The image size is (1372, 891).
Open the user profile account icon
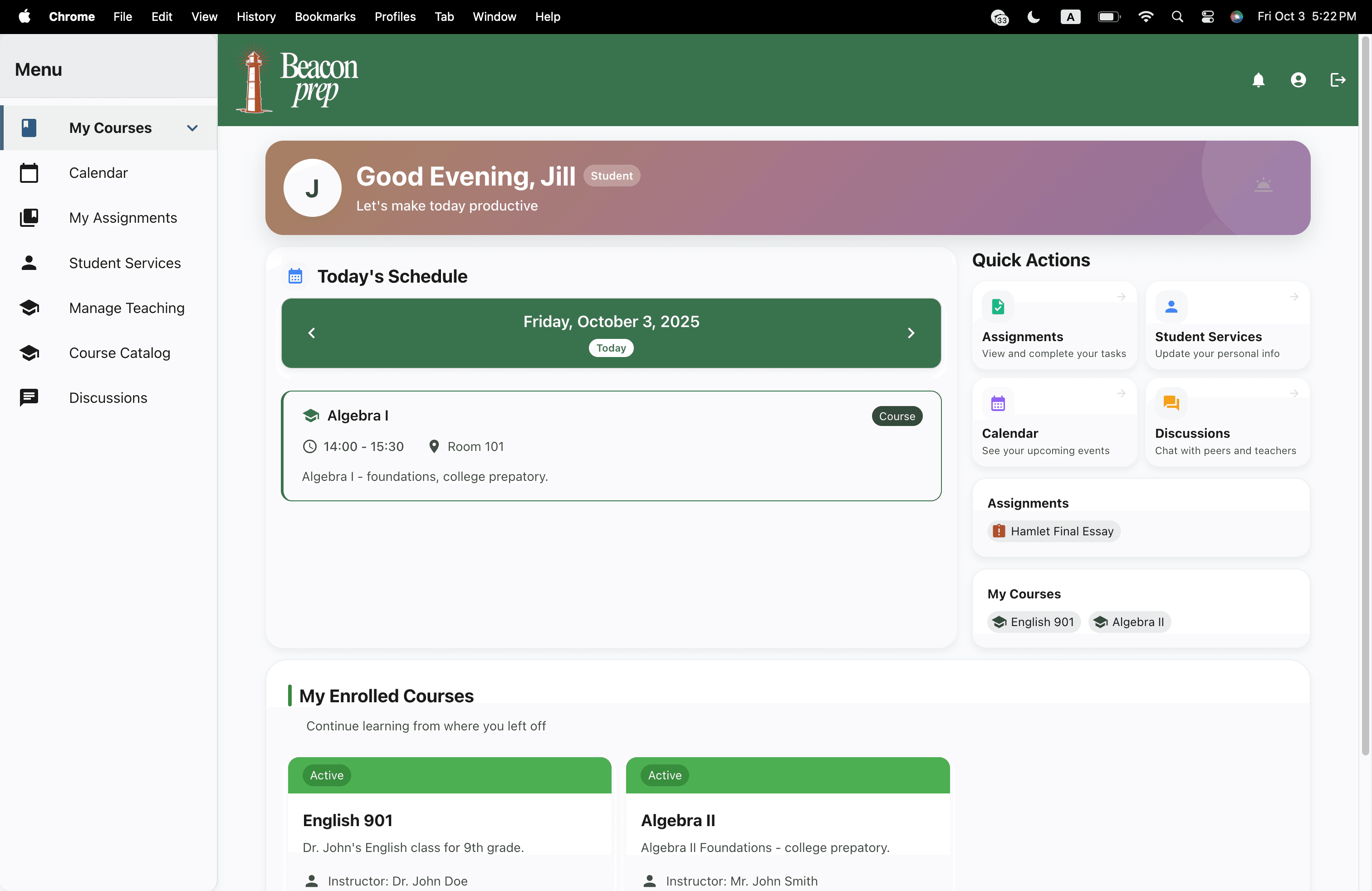click(1298, 80)
